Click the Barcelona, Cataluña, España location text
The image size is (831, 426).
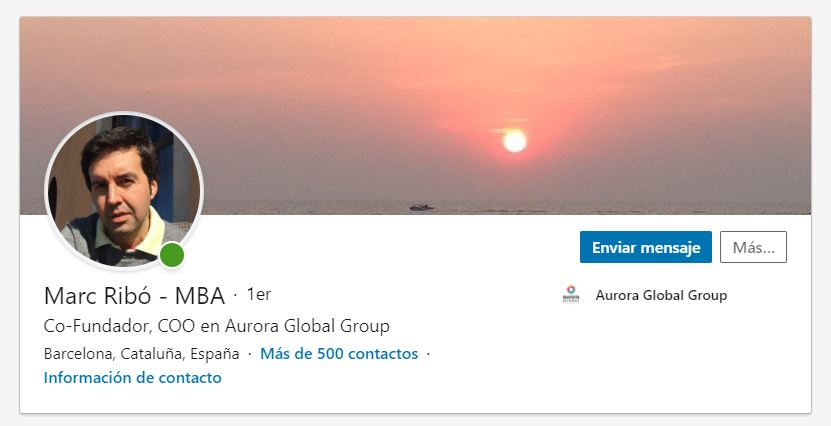pos(142,354)
